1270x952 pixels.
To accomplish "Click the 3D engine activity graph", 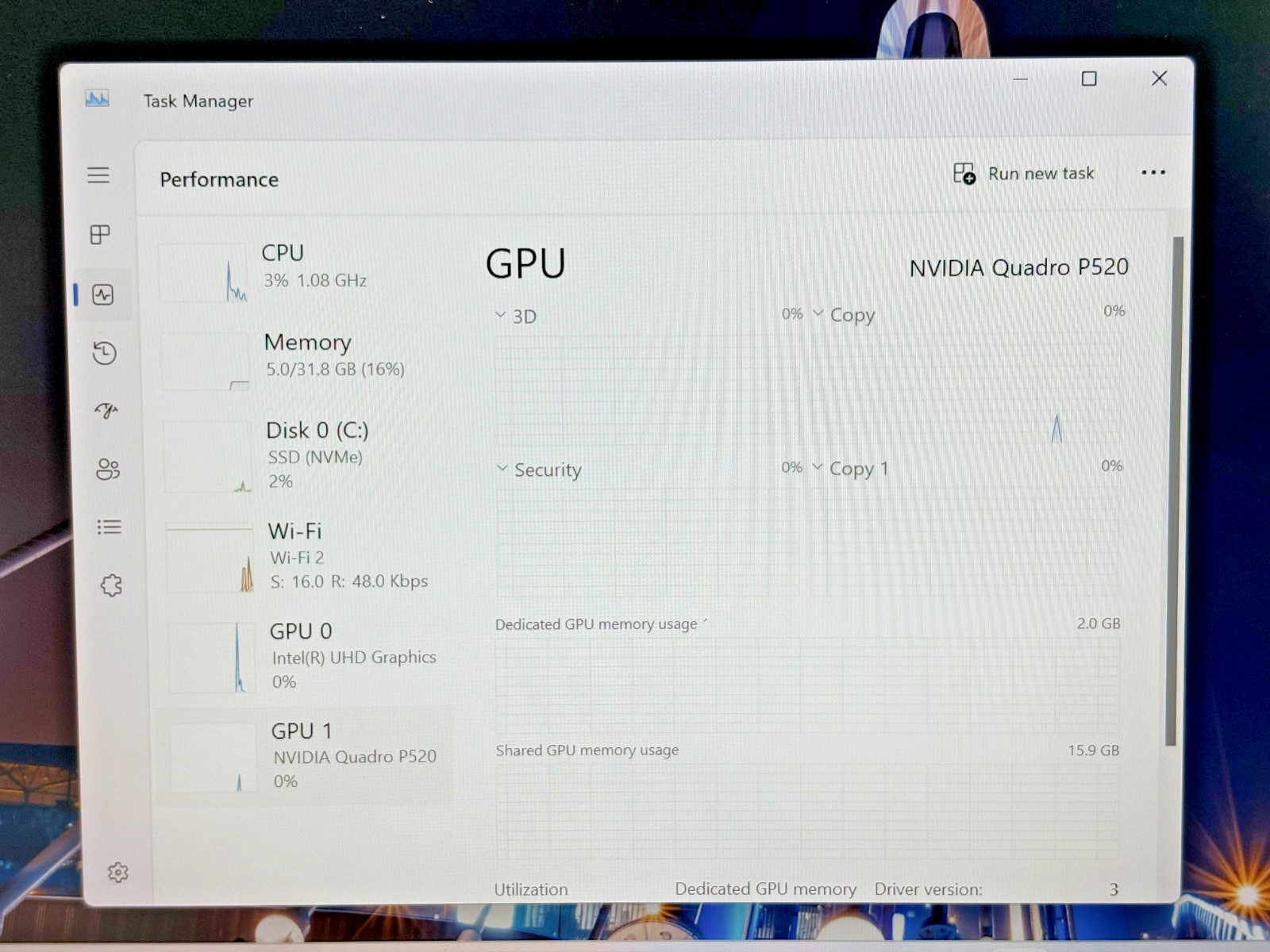I will coord(648,390).
